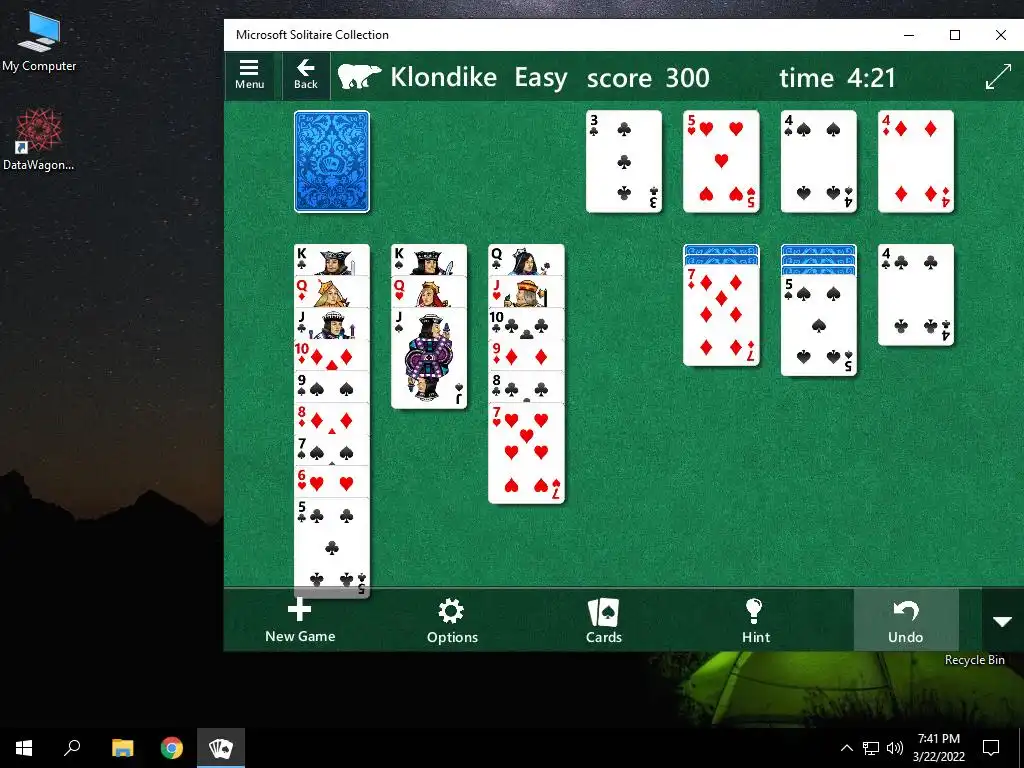Select the King of spades in the second column
The width and height of the screenshot is (1024, 768).
pyautogui.click(x=429, y=260)
